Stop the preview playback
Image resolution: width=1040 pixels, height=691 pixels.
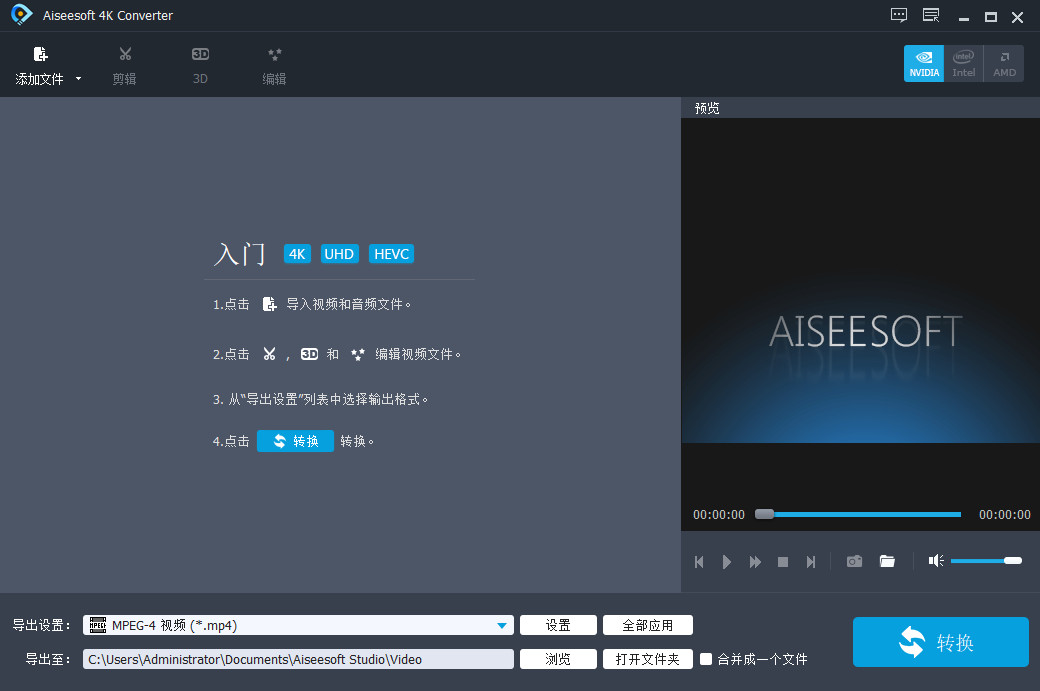(783, 562)
